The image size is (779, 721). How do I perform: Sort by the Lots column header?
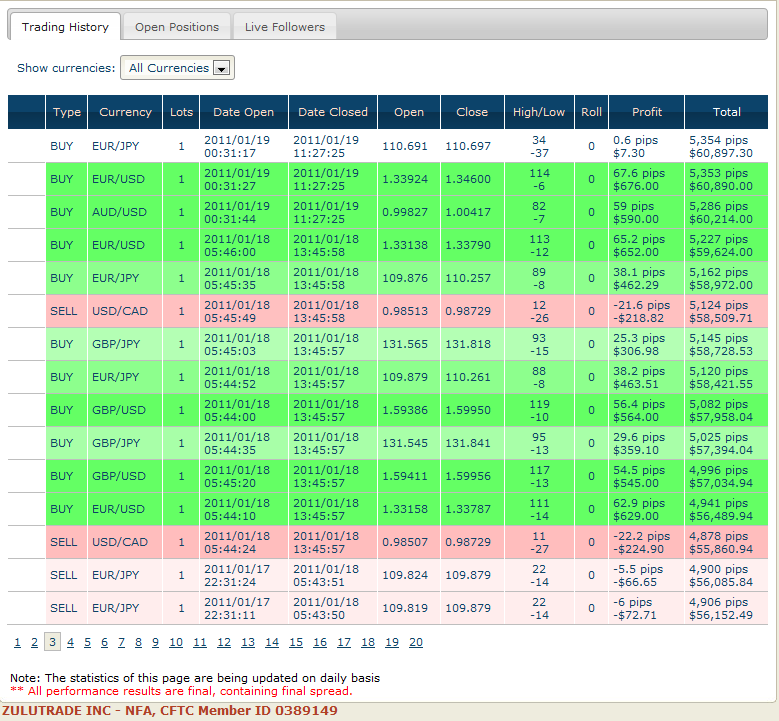[x=181, y=112]
